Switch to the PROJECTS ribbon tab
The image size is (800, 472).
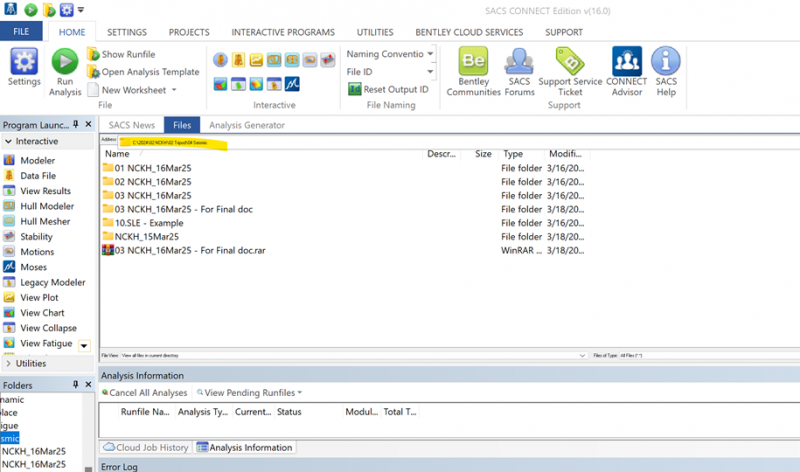pyautogui.click(x=189, y=32)
